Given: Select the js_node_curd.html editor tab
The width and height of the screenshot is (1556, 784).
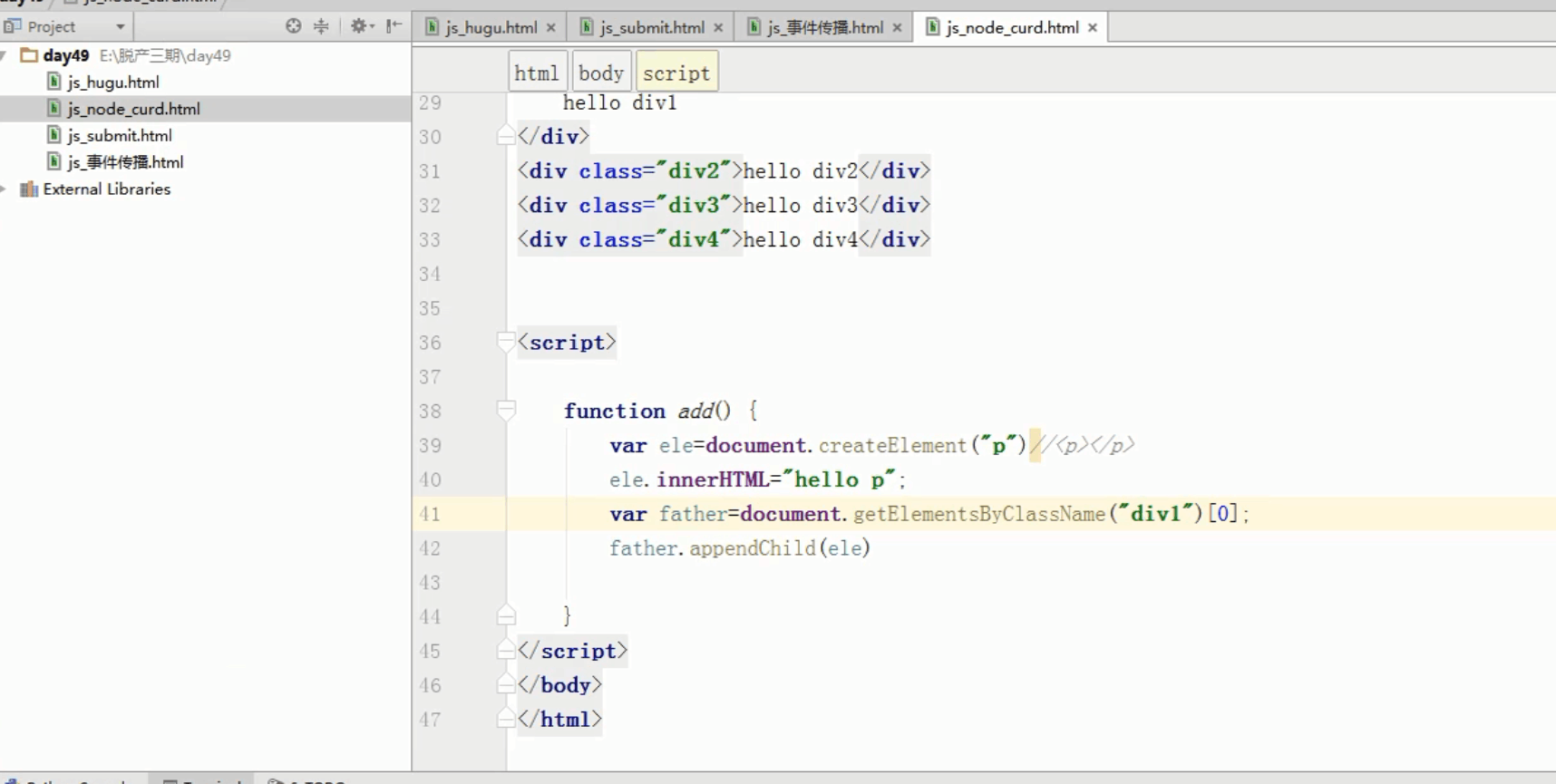Looking at the screenshot, I should pos(1012,27).
